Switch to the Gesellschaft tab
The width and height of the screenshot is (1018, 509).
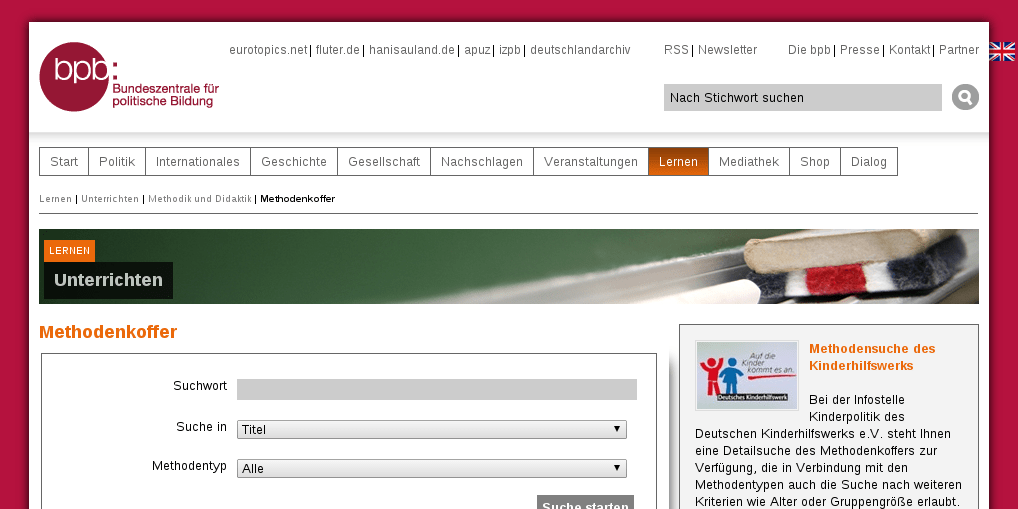384,162
